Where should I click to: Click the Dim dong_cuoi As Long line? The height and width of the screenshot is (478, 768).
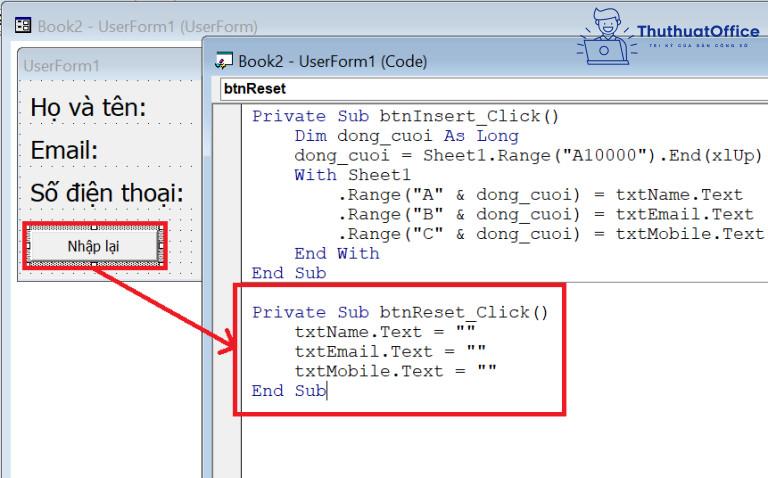[407, 136]
